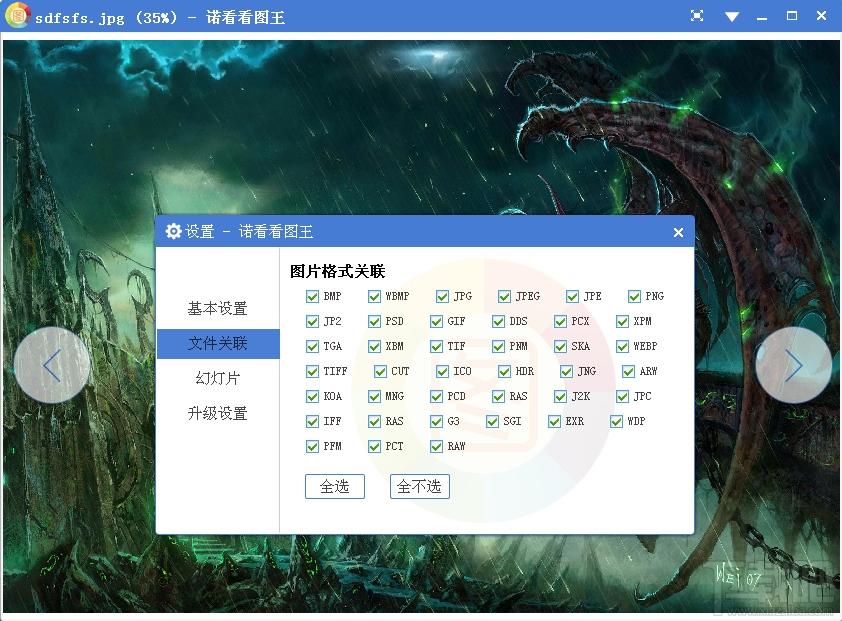This screenshot has width=842, height=621.
Task: Toggle the CUT checkbox
Action: (x=380, y=371)
